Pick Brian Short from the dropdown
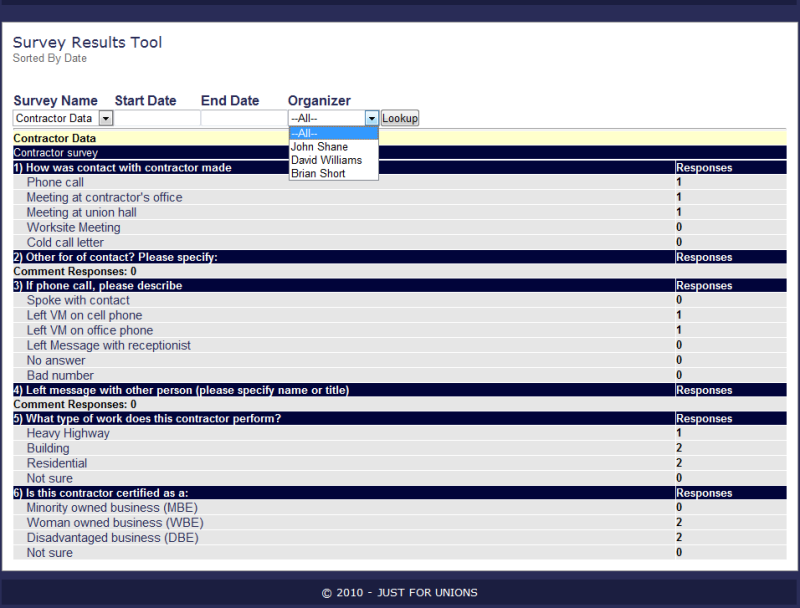The image size is (800, 608). (x=318, y=173)
